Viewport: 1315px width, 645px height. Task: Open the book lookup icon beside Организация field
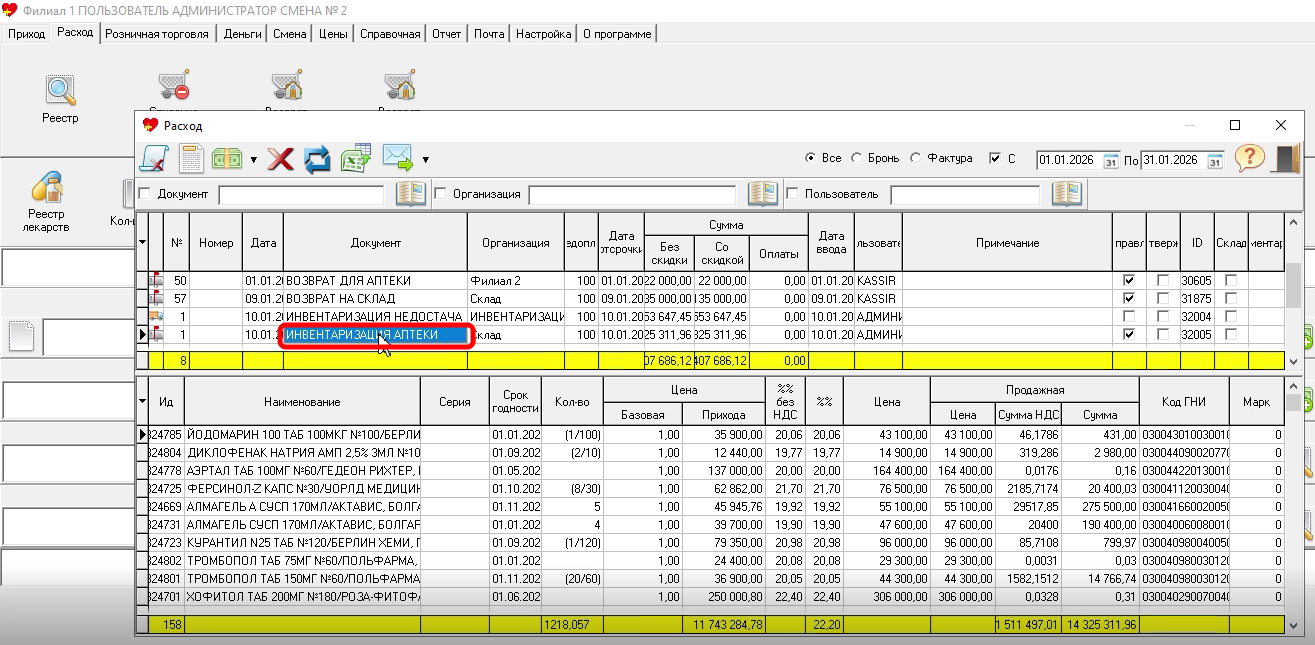[763, 194]
